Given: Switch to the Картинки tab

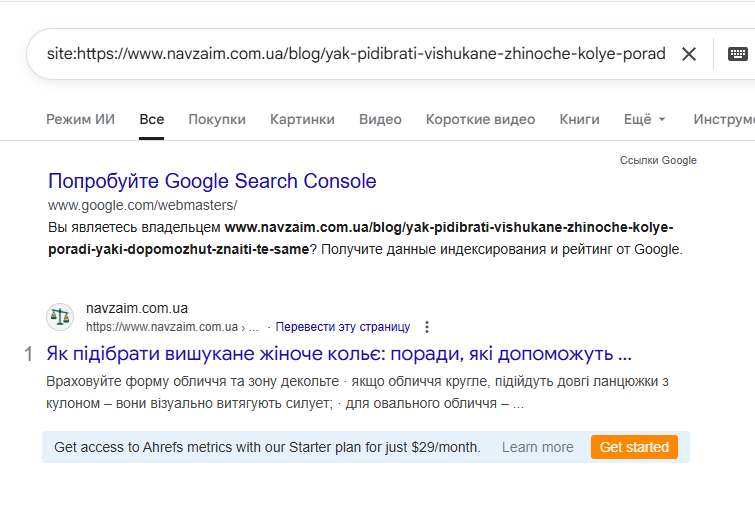Looking at the screenshot, I should pyautogui.click(x=302, y=119).
